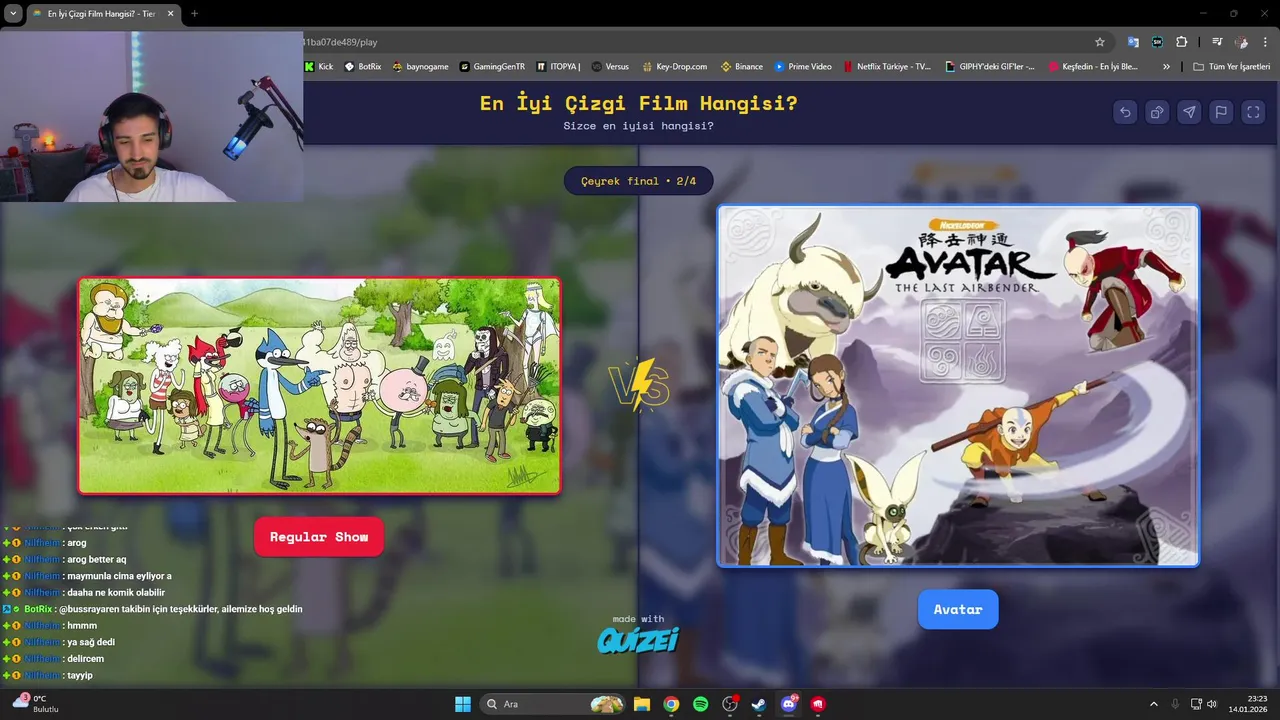The width and height of the screenshot is (1280, 720).
Task: Open File Explorer from taskbar
Action: click(642, 704)
